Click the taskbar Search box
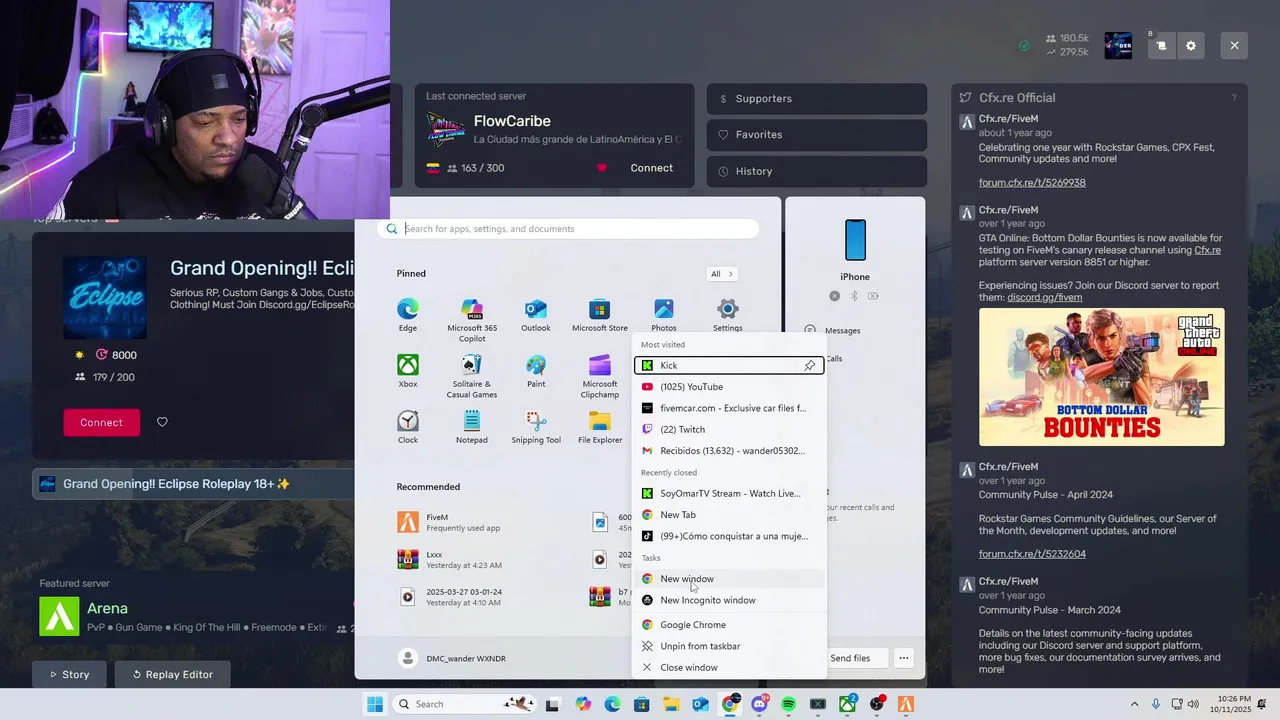Image resolution: width=1280 pixels, height=720 pixels. pos(463,704)
